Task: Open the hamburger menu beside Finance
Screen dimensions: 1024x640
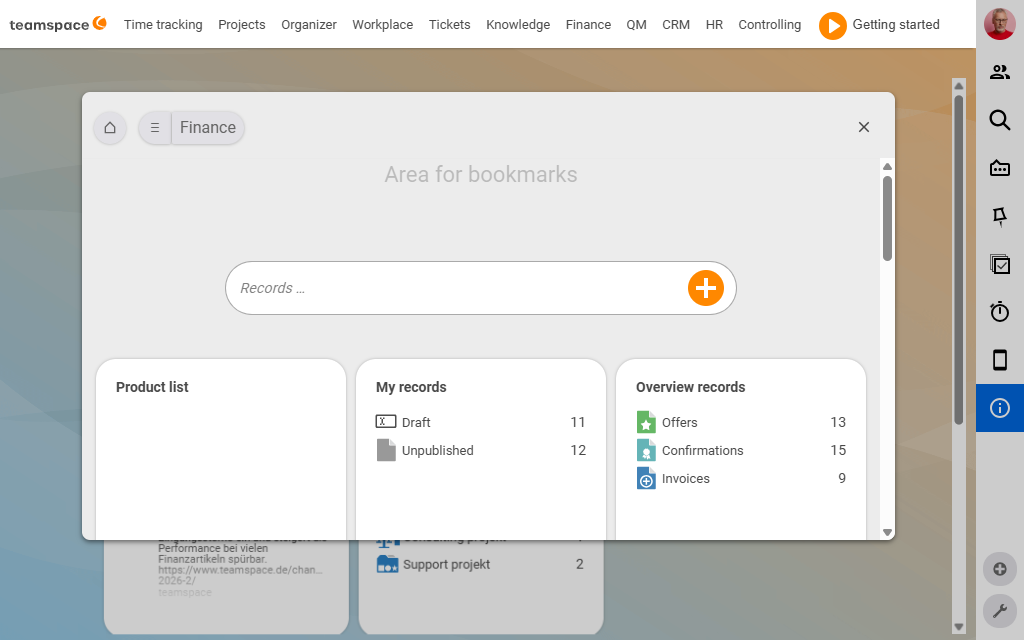Action: (155, 127)
